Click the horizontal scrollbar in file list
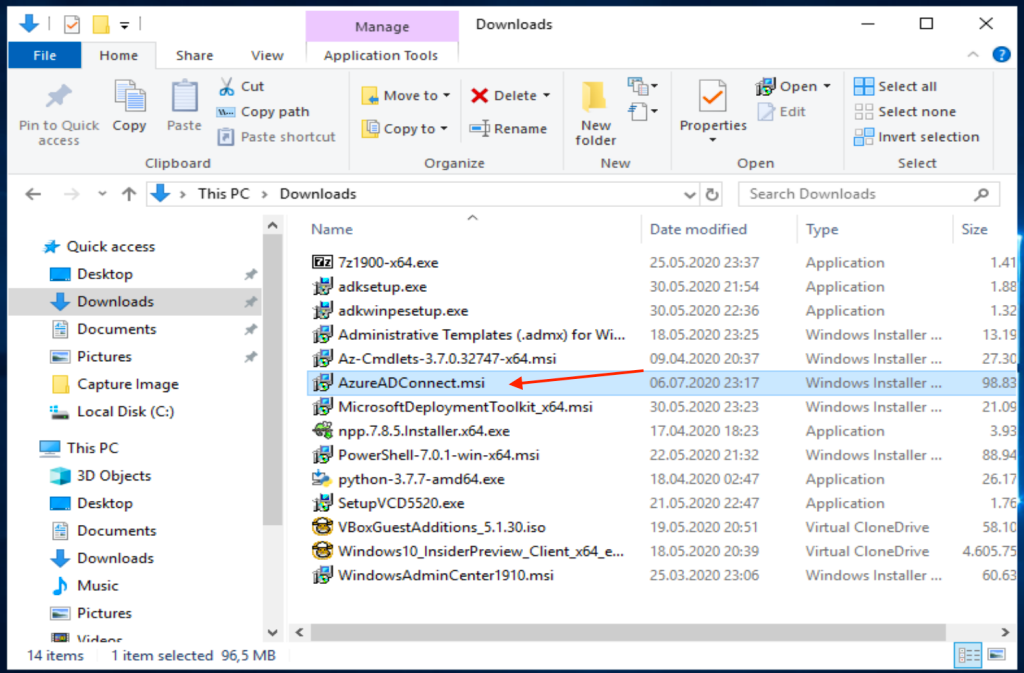This screenshot has height=673, width=1024. tap(628, 632)
